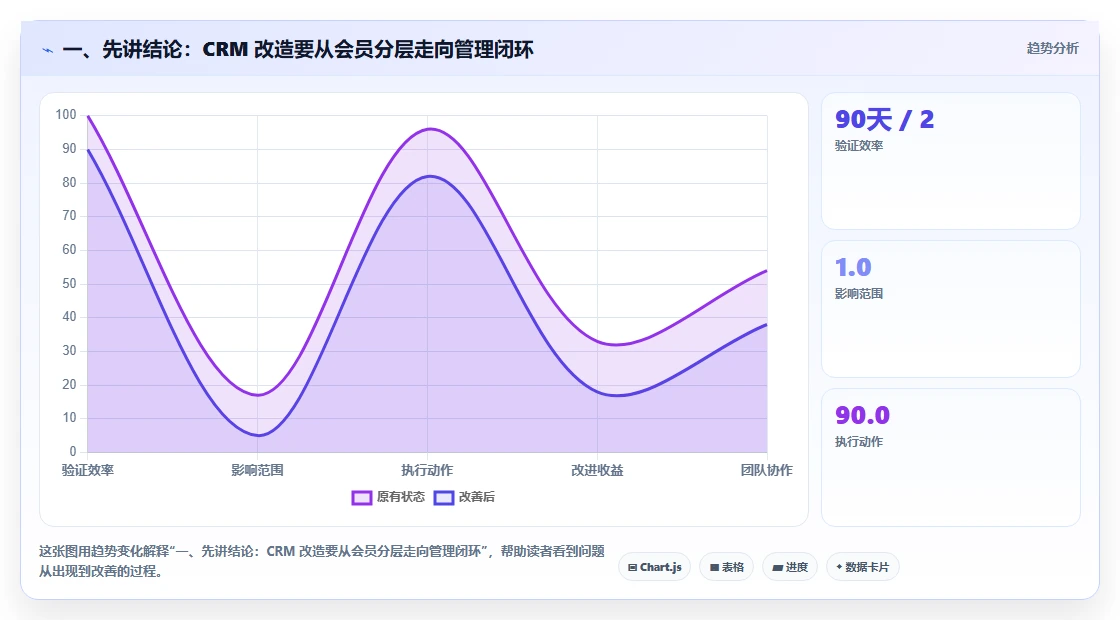The width and height of the screenshot is (1120, 620).
Task: Click the 100 y-axis tick label
Action: point(66,114)
